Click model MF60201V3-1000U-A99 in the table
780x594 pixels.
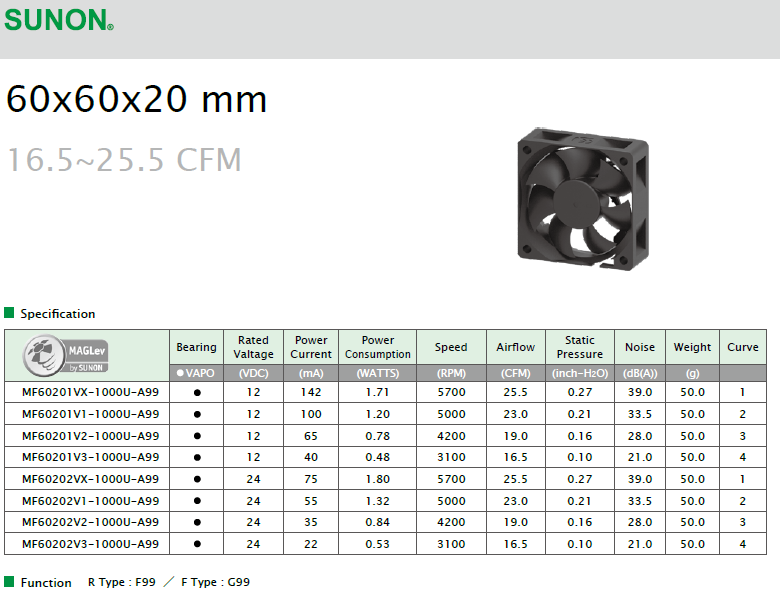pyautogui.click(x=90, y=457)
